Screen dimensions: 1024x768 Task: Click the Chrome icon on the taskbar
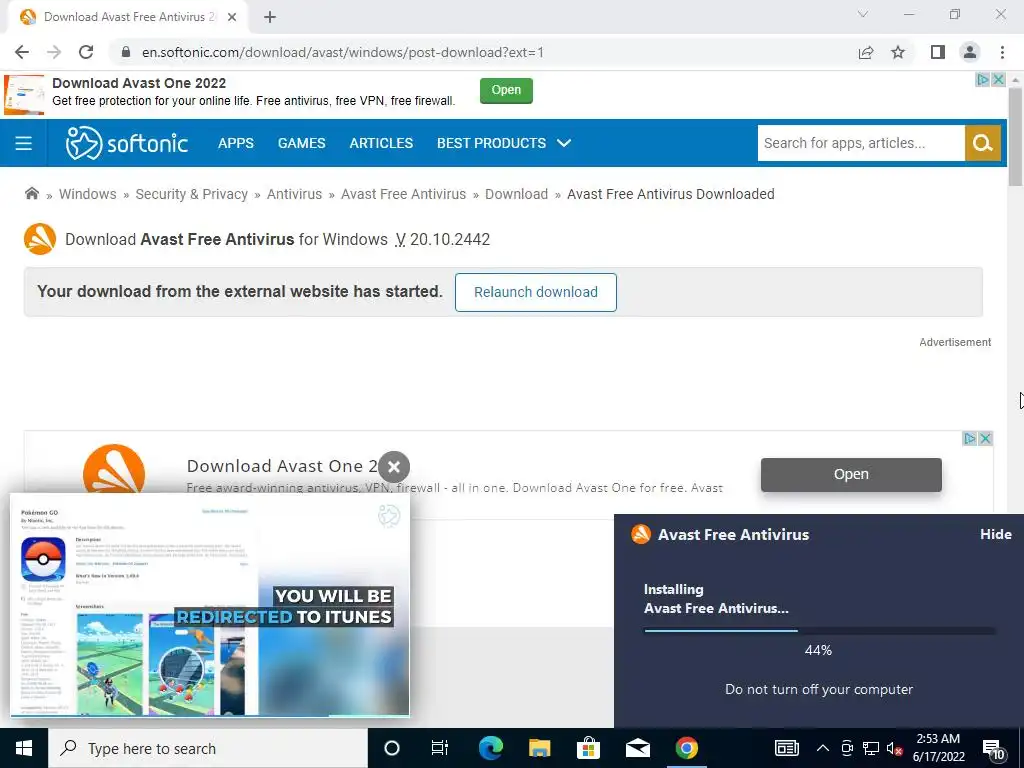tap(686, 748)
